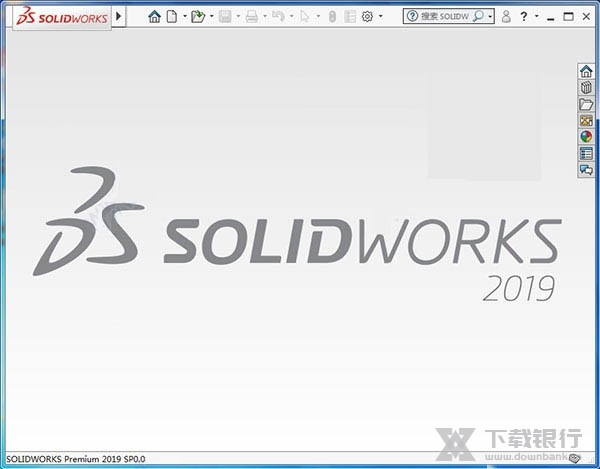Viewport: 600px width, 469px height.
Task: Create a new document
Action: pyautogui.click(x=172, y=16)
